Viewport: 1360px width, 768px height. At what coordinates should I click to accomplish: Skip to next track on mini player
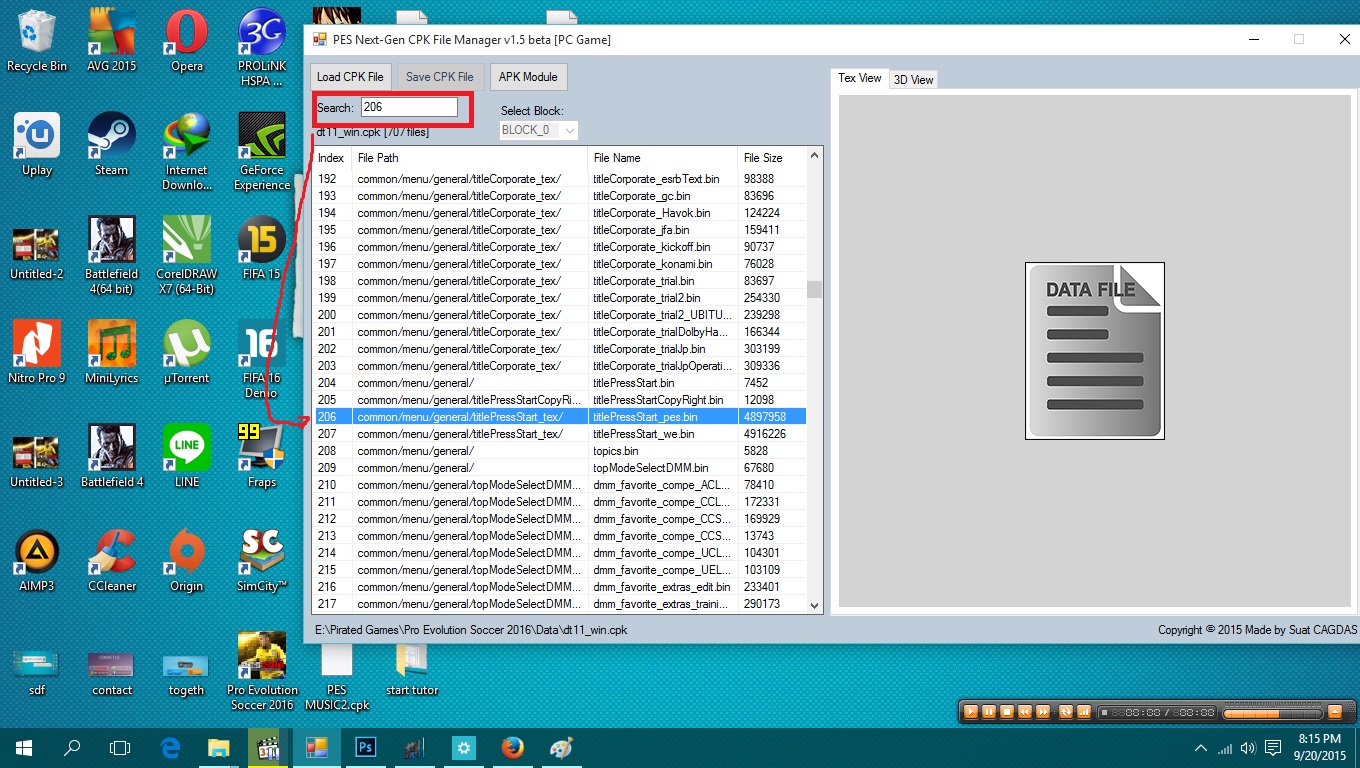click(1043, 712)
